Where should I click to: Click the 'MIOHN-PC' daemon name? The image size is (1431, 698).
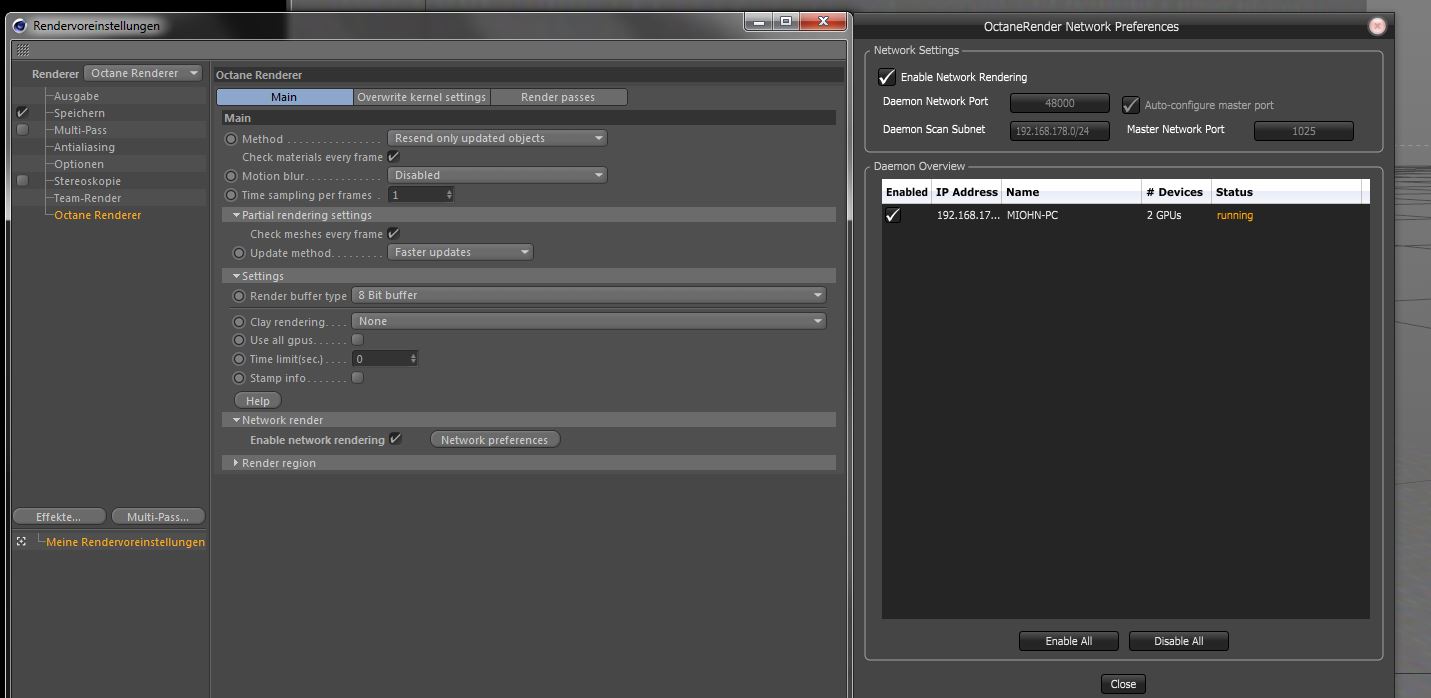(1032, 215)
